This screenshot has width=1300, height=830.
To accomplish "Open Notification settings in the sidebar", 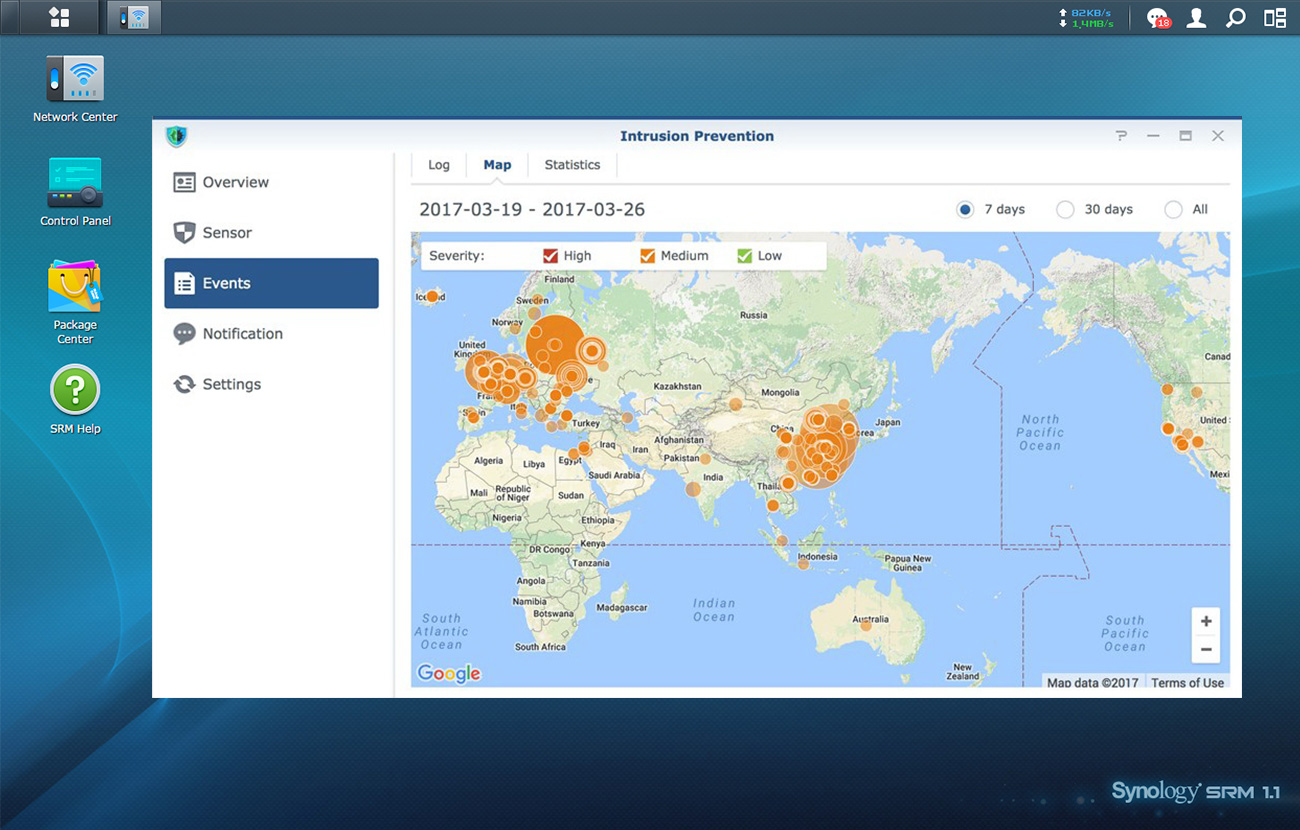I will click(x=240, y=333).
